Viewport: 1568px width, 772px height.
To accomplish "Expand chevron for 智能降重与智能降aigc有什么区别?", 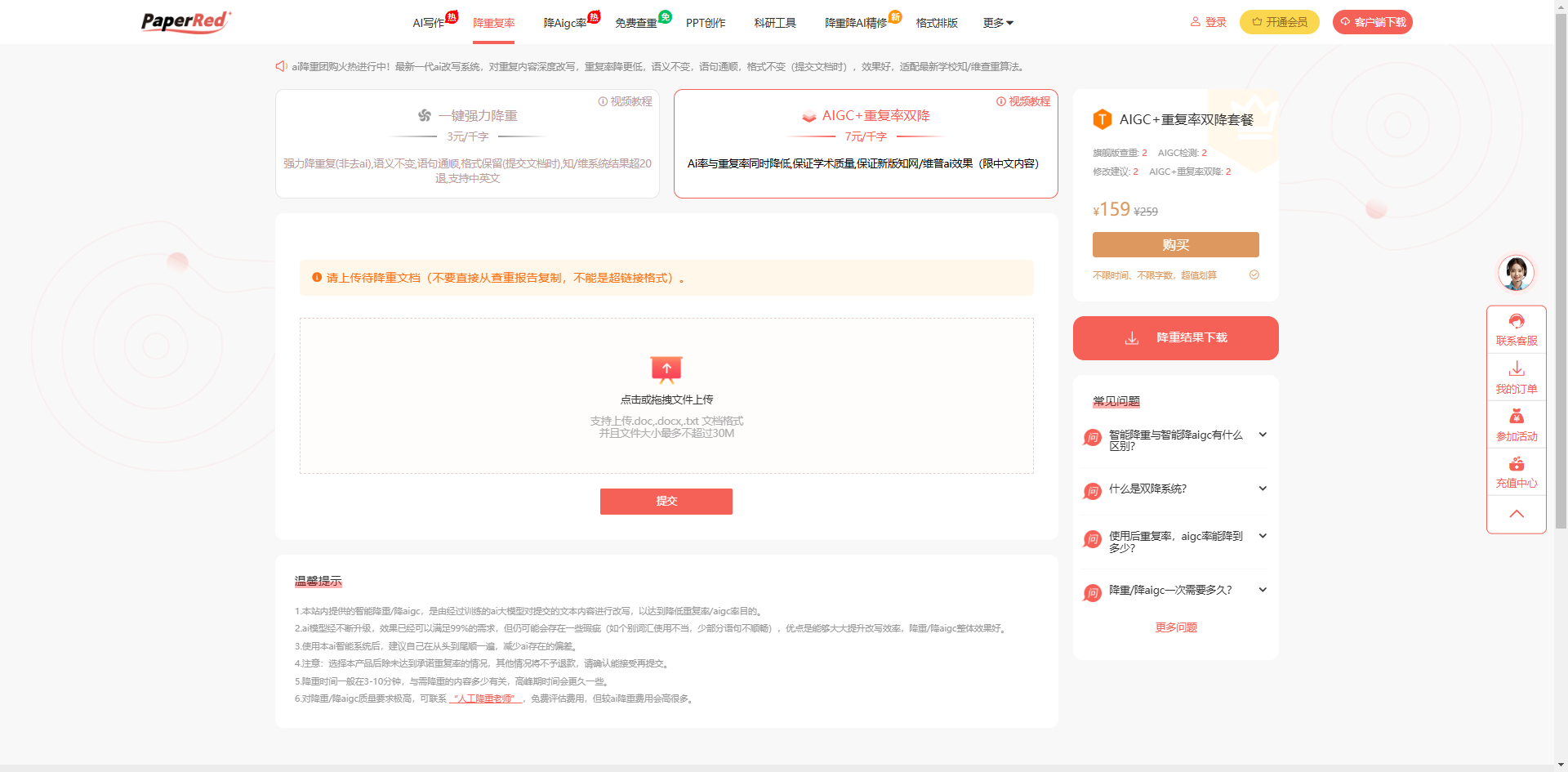I will [1263, 435].
